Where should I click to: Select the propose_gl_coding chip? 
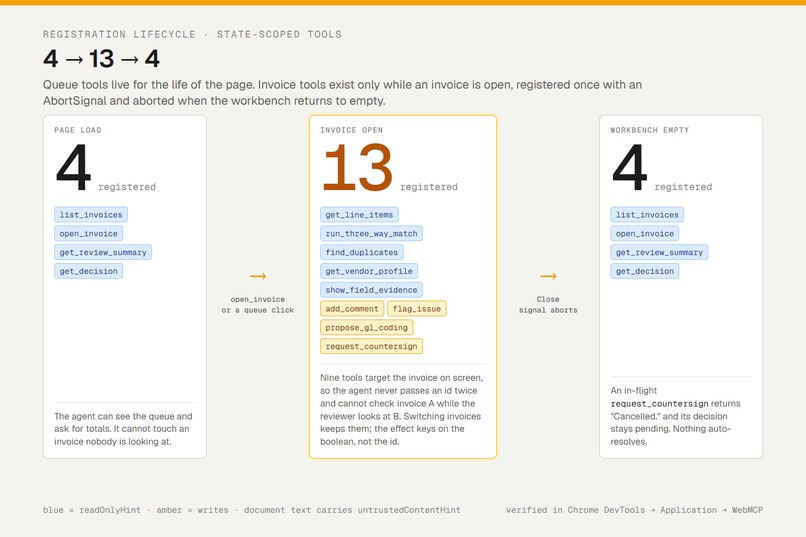tap(367, 328)
